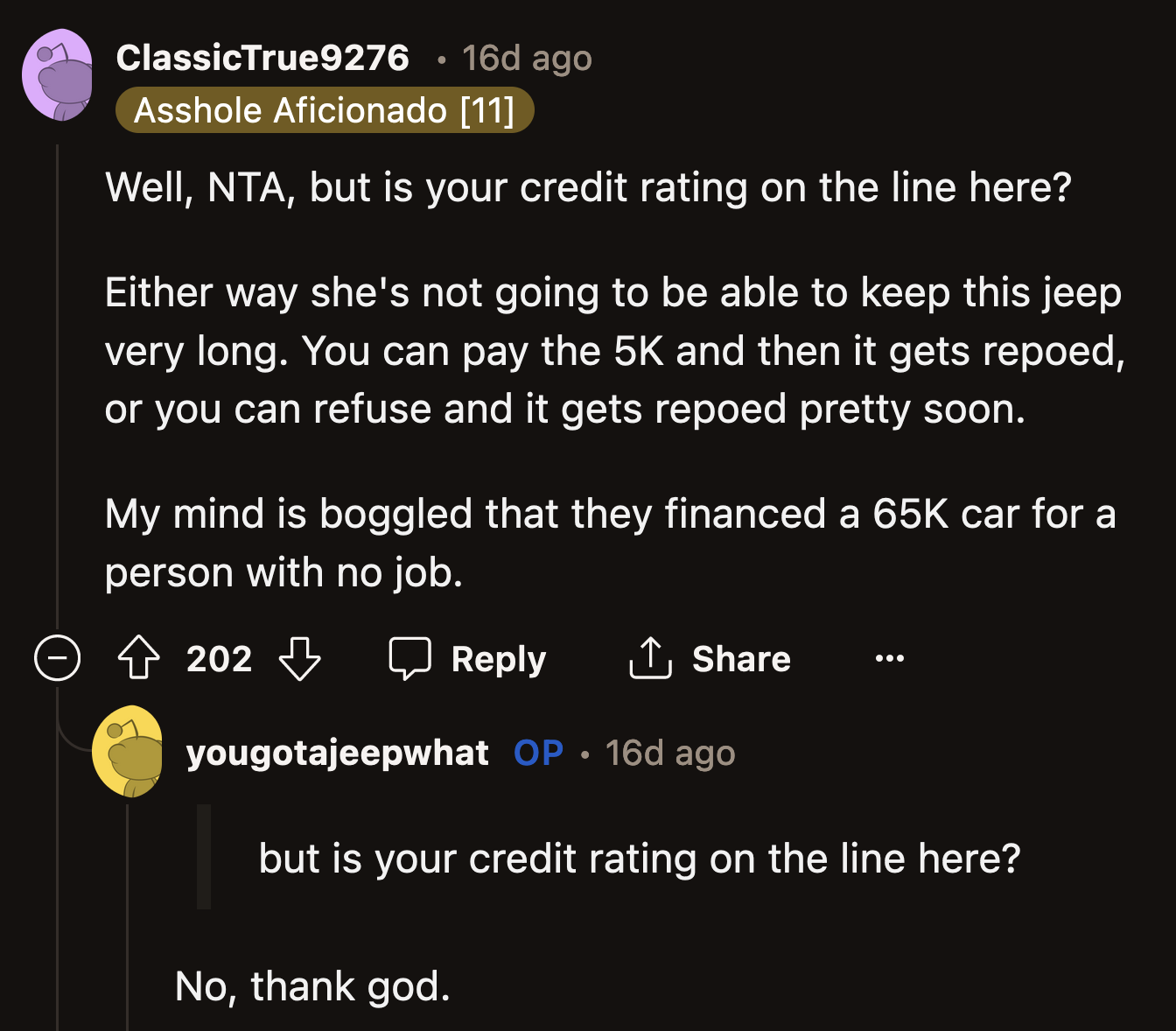Open the Asshole Aficionado [11] flair
This screenshot has height=1031, width=1176.
coord(325,110)
